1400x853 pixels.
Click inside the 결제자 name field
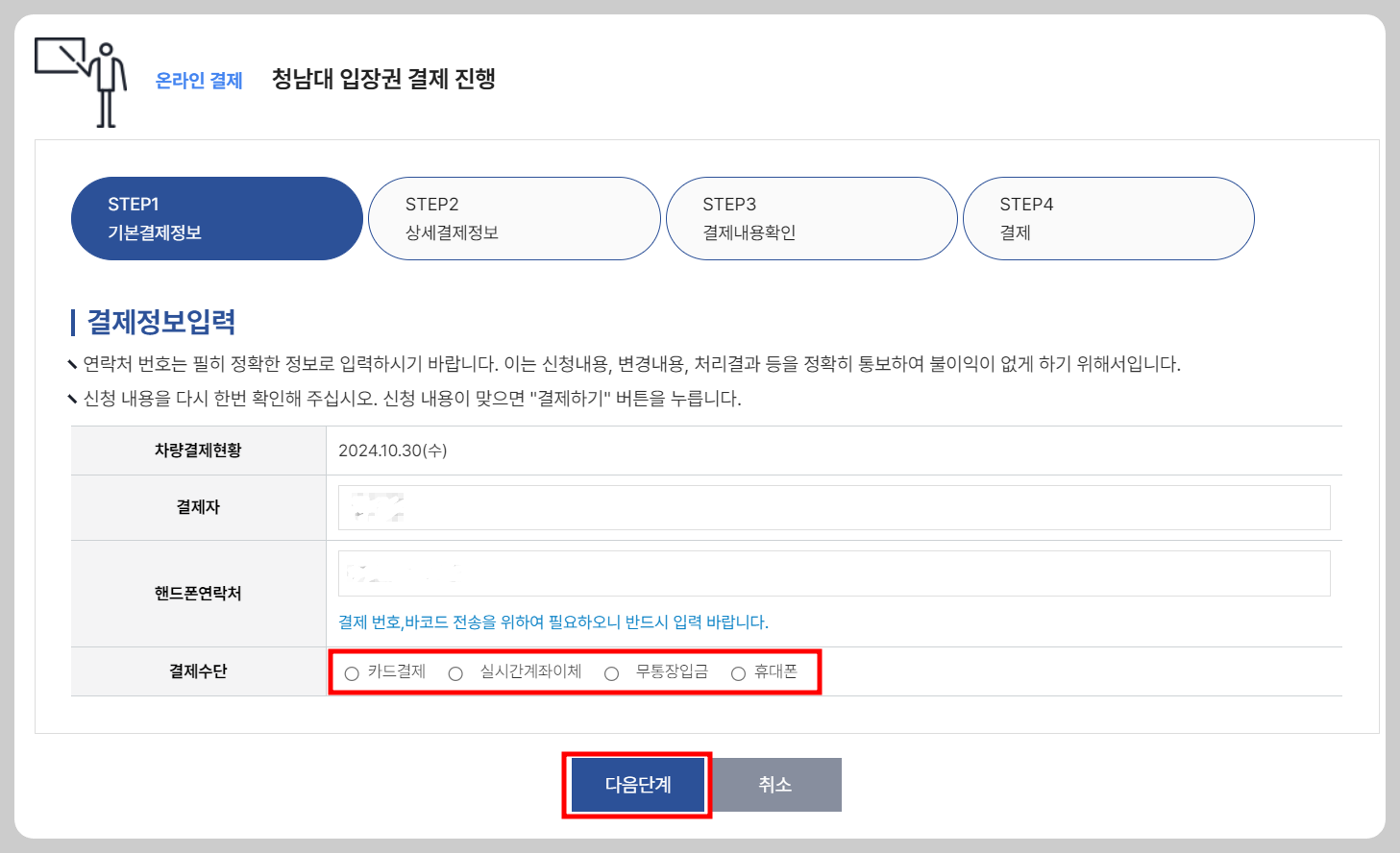pos(832,507)
